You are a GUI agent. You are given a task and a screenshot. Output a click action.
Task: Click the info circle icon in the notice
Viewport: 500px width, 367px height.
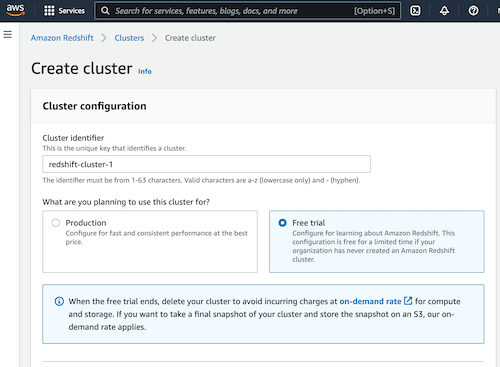coord(59,302)
